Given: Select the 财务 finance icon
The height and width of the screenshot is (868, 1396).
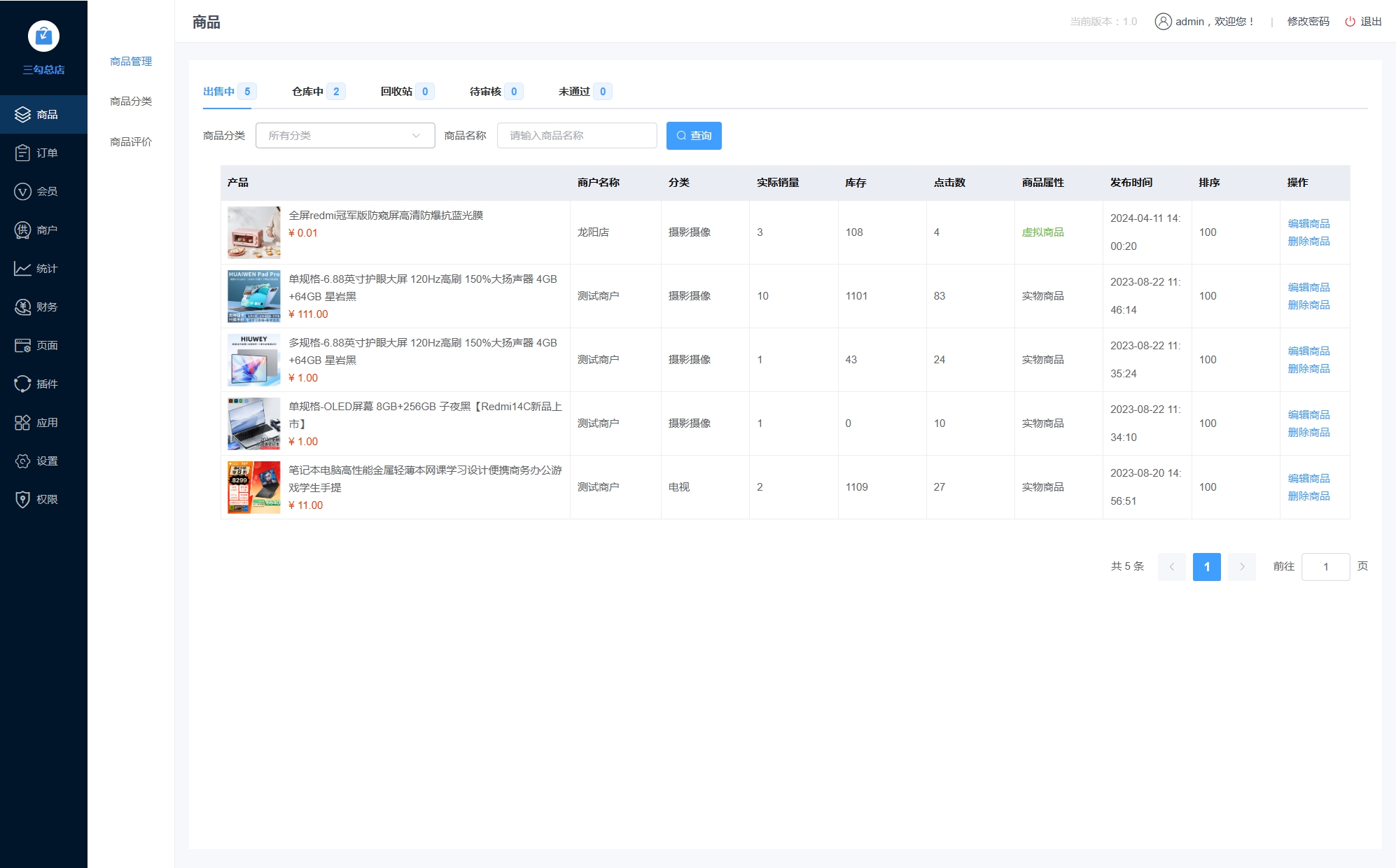Looking at the screenshot, I should click(x=43, y=307).
